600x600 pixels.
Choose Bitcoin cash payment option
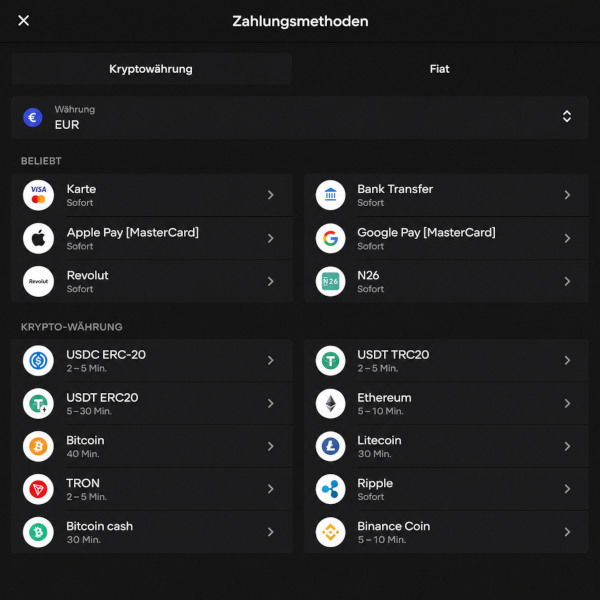pos(152,532)
